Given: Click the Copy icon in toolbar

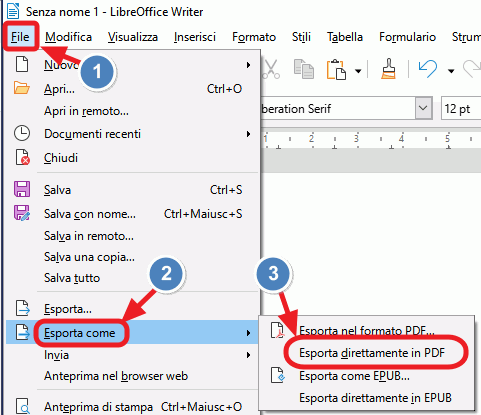Looking at the screenshot, I should pyautogui.click(x=304, y=69).
